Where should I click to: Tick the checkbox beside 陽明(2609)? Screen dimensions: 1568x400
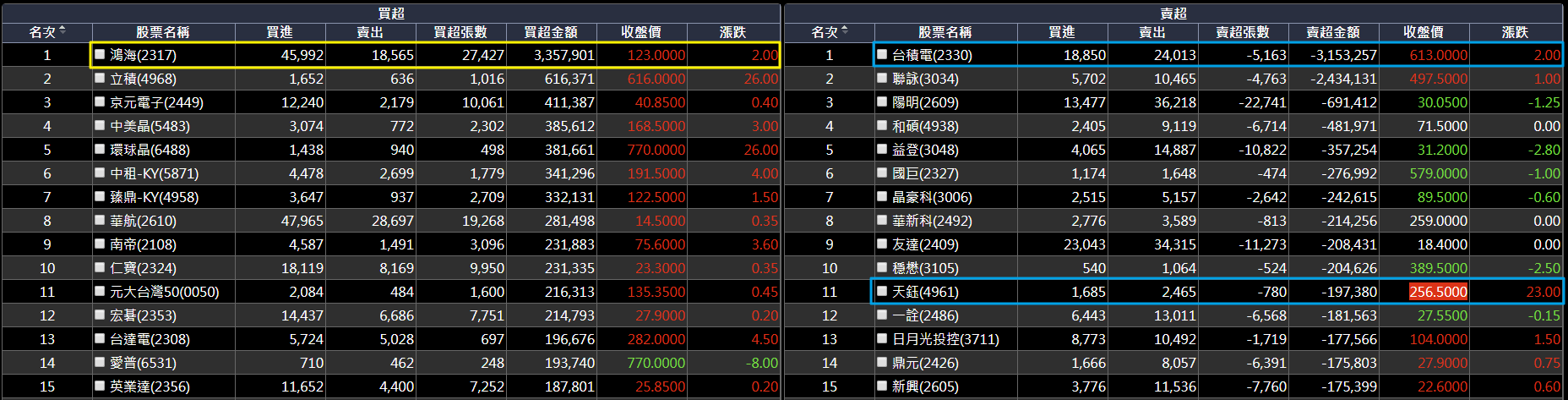pos(883,101)
